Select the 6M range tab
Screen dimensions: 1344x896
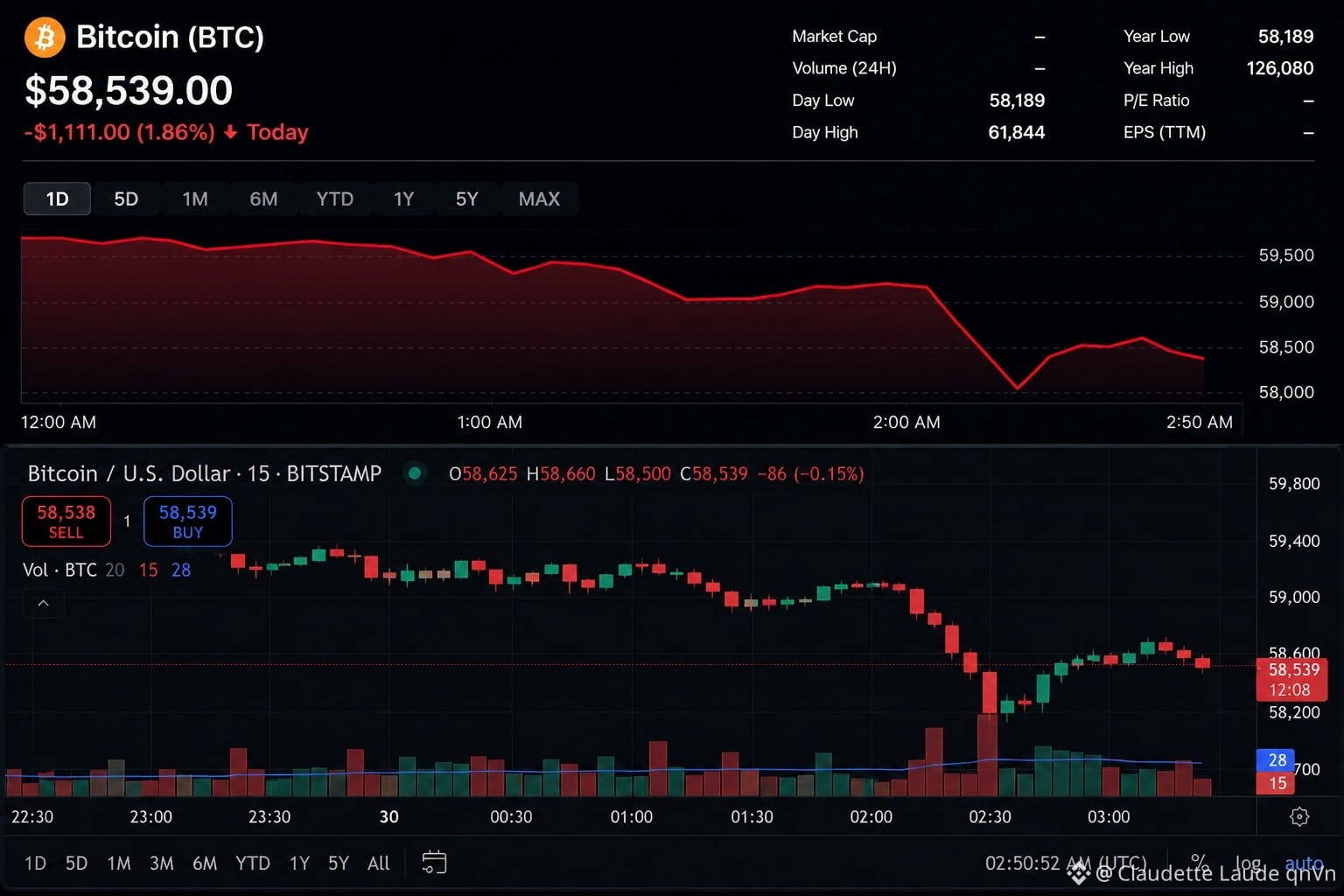[x=263, y=199]
